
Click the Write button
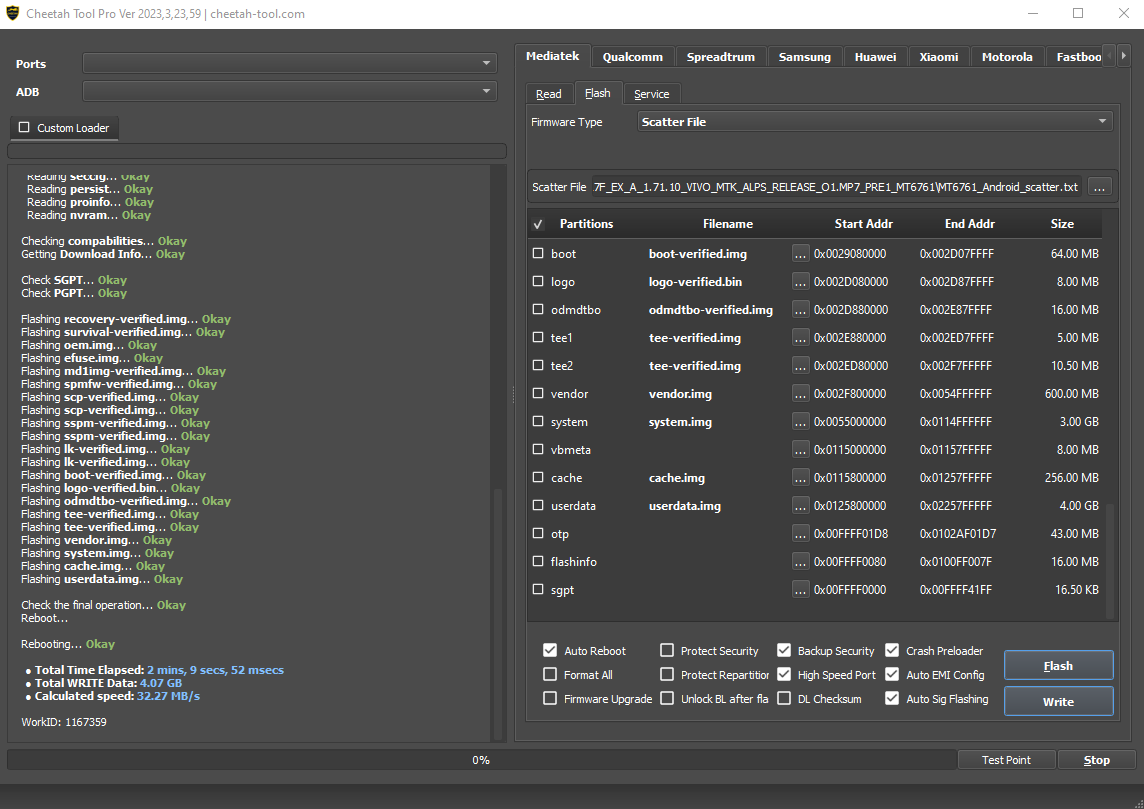tap(1059, 701)
